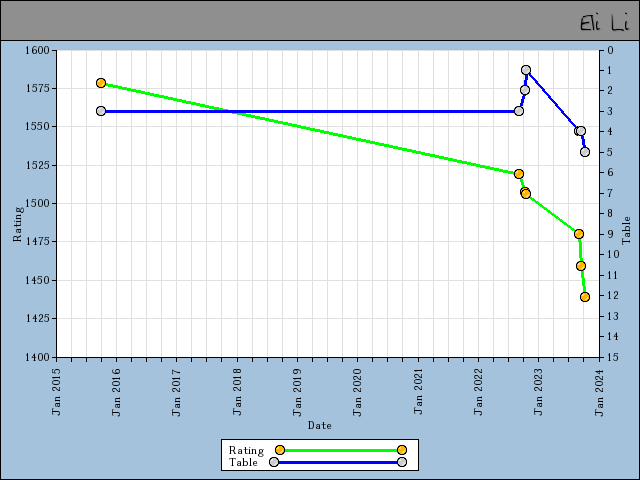Click the blue line sample in the legend

pos(338,462)
